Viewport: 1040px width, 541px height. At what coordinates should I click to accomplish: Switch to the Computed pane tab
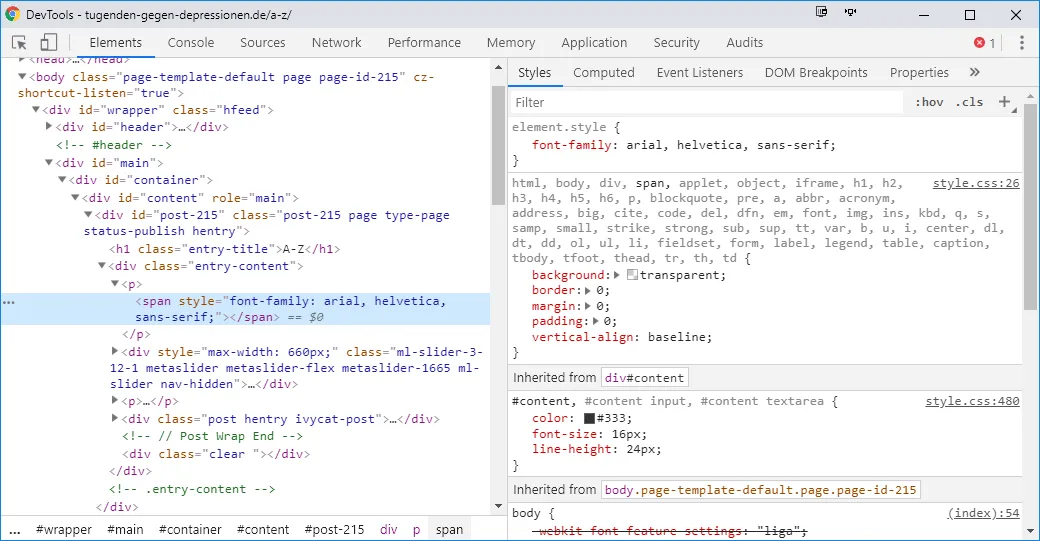604,72
